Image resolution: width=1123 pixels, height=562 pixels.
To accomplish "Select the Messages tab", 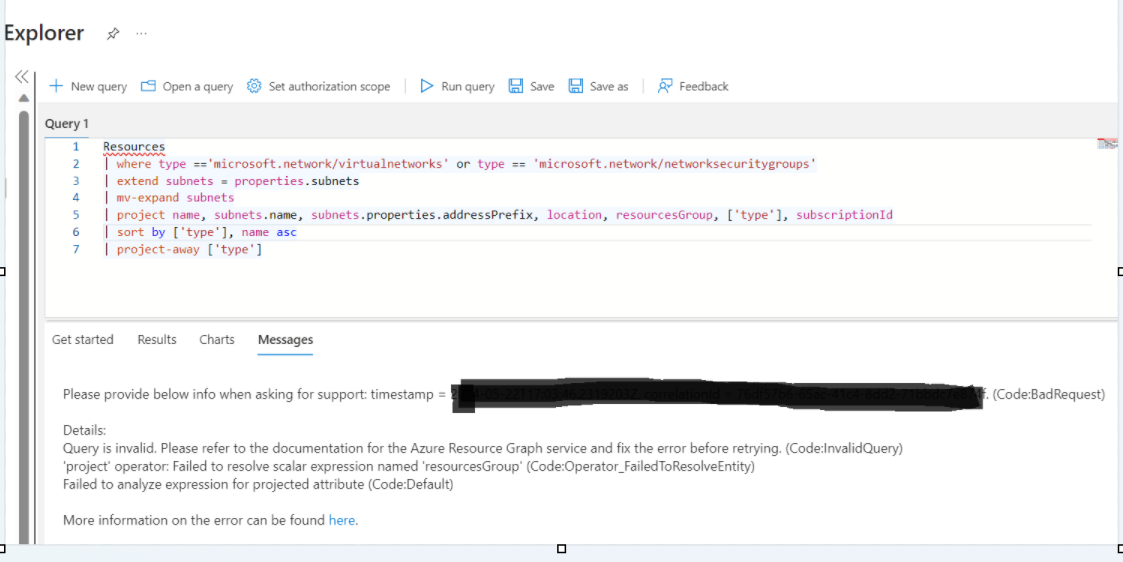I will tap(285, 339).
